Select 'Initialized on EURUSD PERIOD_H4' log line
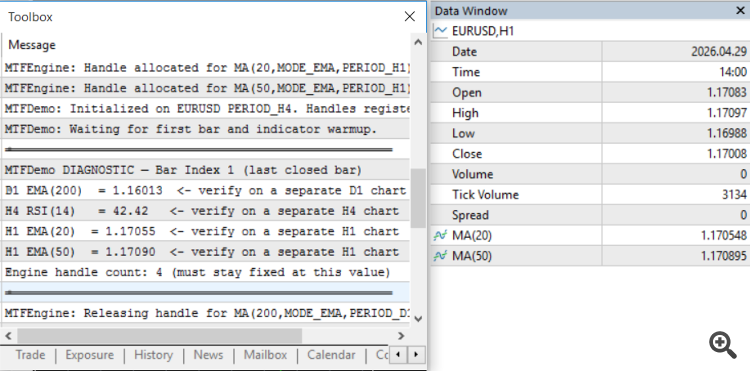 (x=206, y=109)
